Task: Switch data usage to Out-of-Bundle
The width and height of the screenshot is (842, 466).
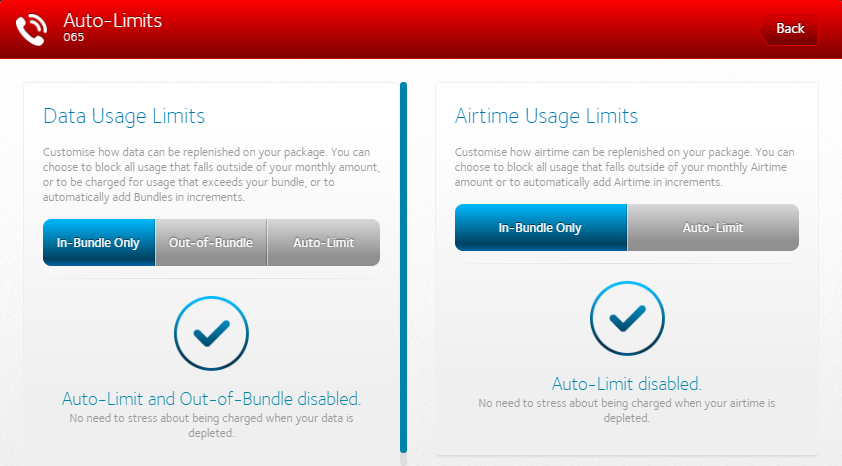Action: click(x=211, y=243)
